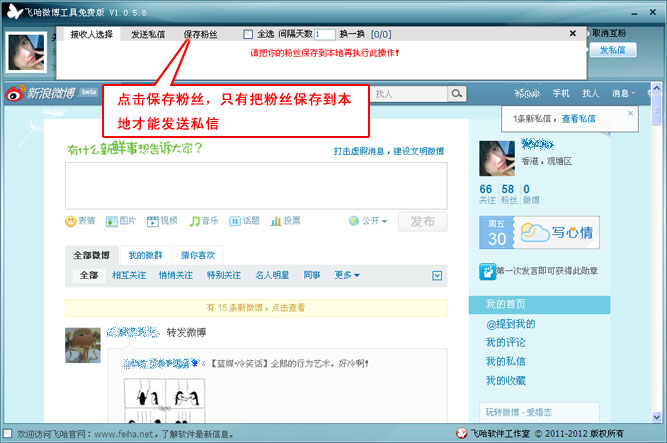
Task: Add a picture with 图片
Action: 121,221
